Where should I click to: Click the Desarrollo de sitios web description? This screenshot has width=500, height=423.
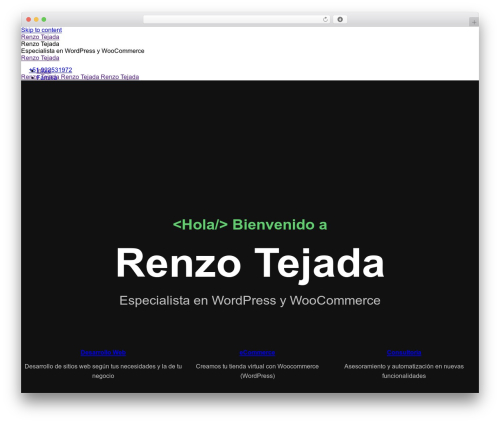coord(103,371)
